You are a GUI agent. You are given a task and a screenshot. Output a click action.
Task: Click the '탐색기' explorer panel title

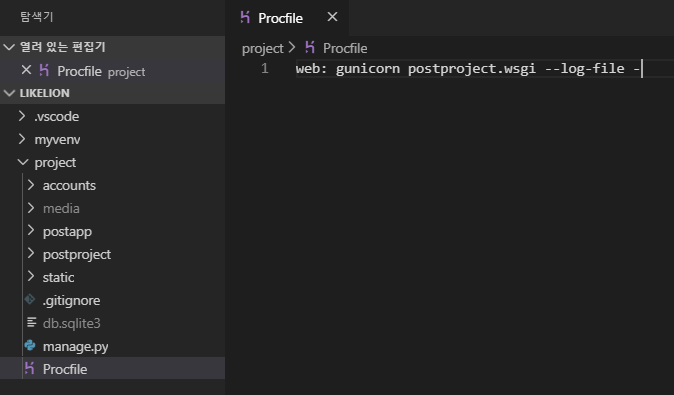(x=37, y=17)
